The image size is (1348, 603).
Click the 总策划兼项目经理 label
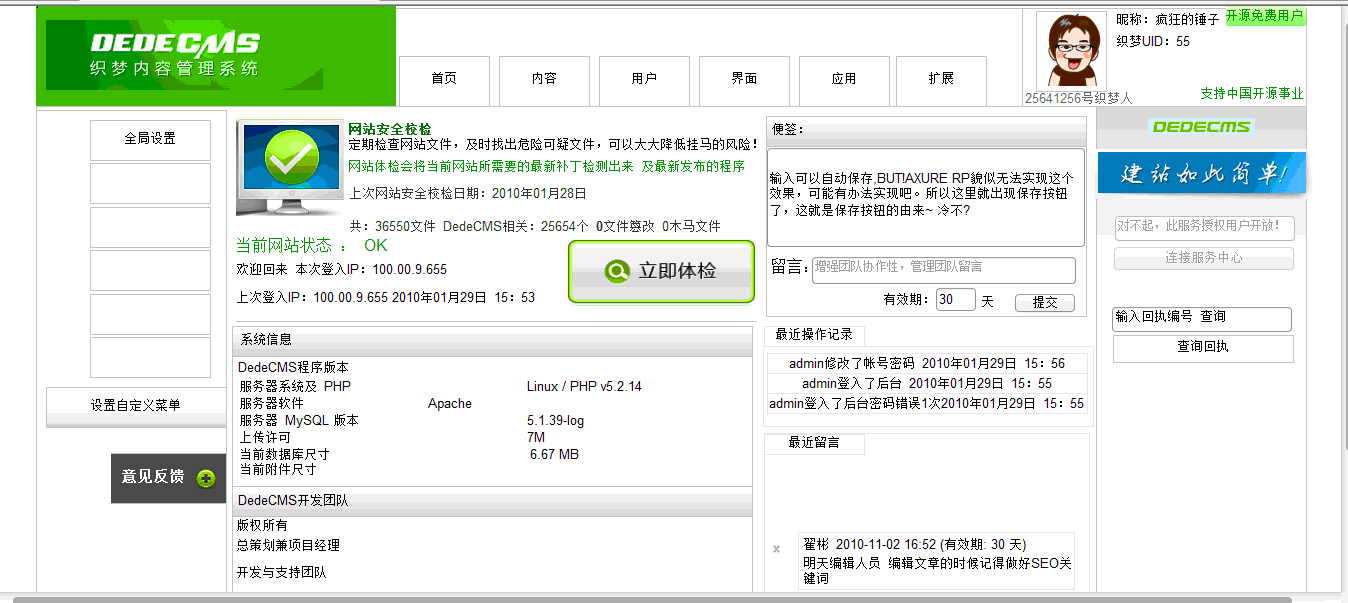288,546
